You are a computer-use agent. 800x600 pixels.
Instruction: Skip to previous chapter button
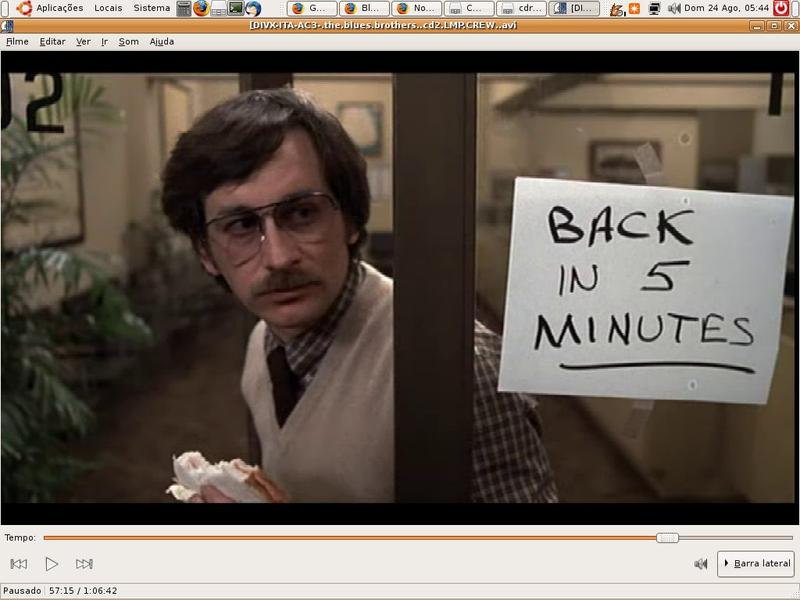click(x=19, y=564)
